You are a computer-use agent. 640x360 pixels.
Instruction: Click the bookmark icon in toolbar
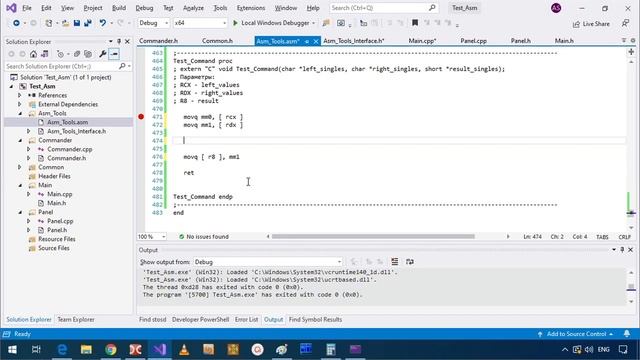pyautogui.click(x=415, y=23)
